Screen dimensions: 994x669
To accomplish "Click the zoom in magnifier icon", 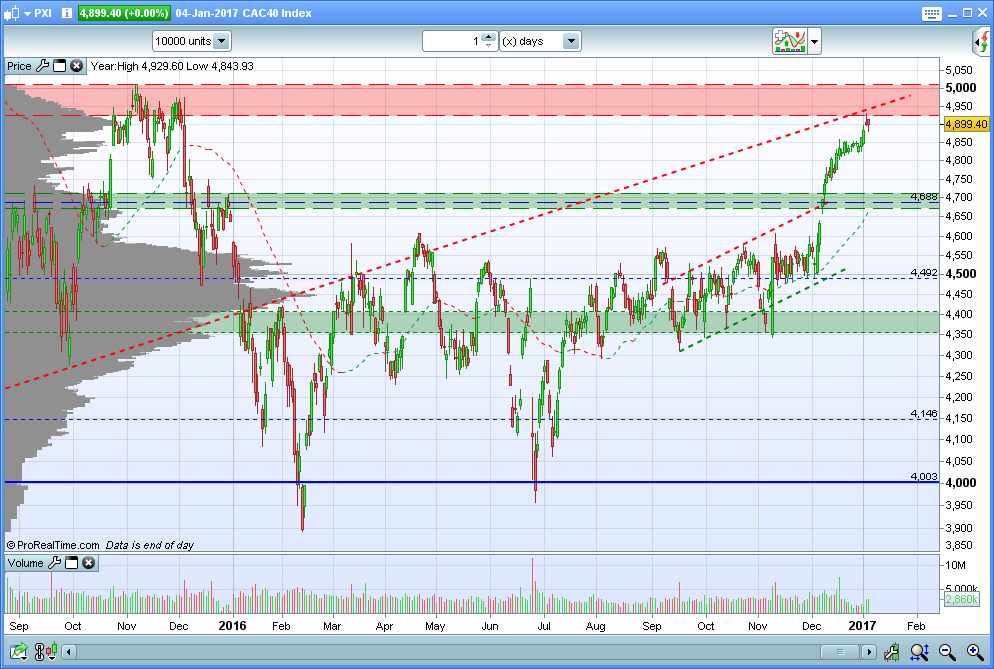I will point(975,651).
